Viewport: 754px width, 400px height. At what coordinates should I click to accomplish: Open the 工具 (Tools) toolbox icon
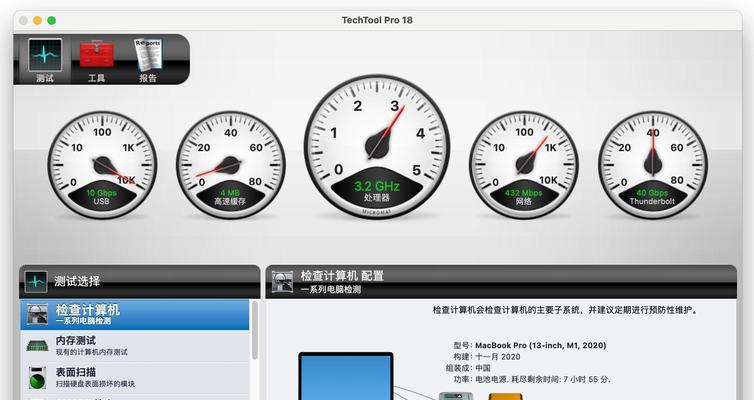point(97,60)
